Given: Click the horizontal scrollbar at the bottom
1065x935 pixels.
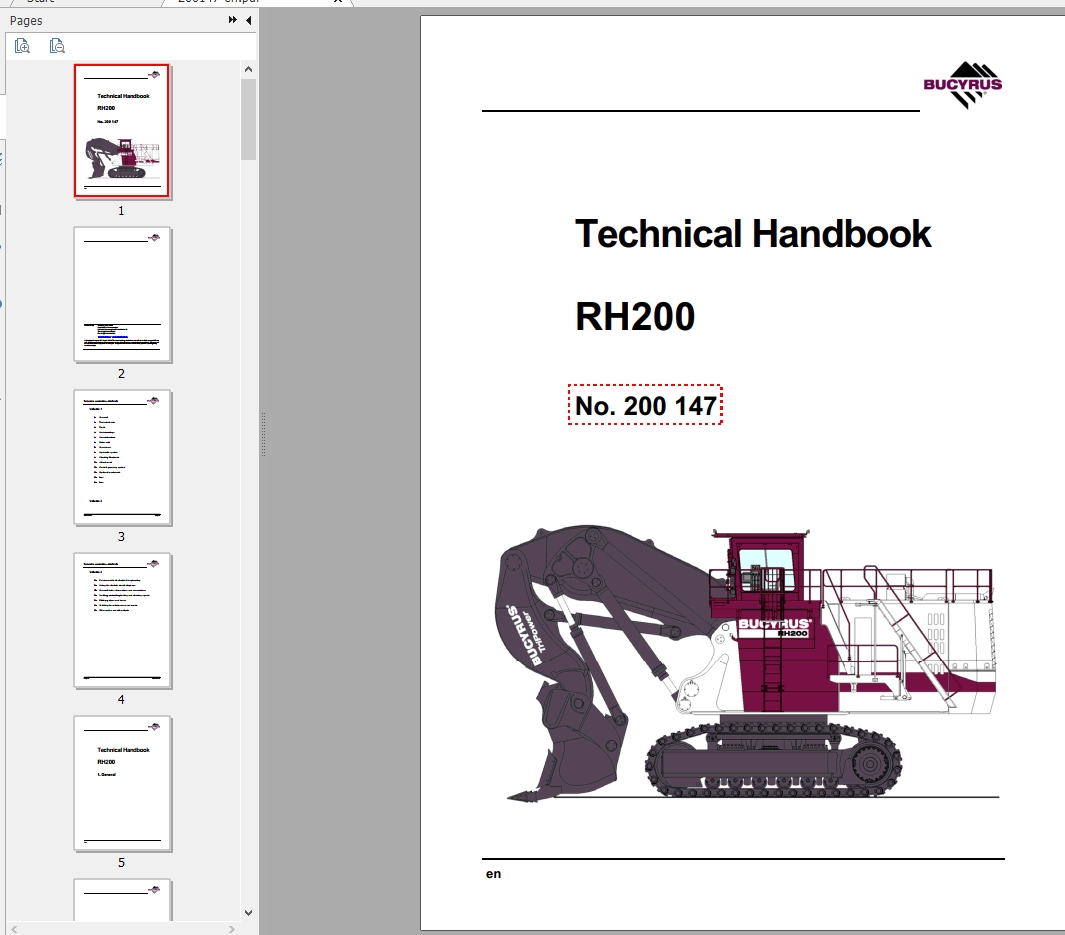Looking at the screenshot, I should pyautogui.click(x=120, y=928).
